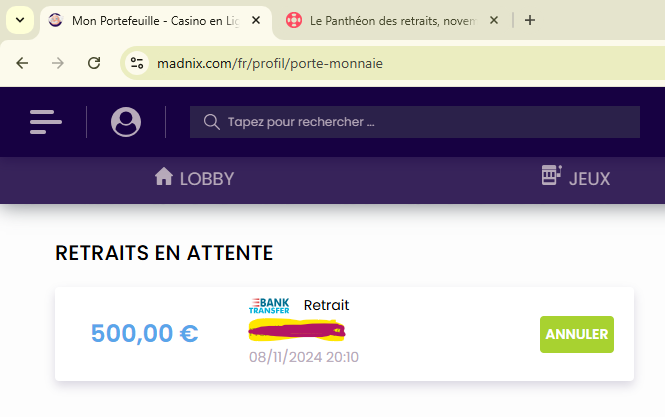Image resolution: width=665 pixels, height=417 pixels.
Task: Reload the page
Action: pyautogui.click(x=94, y=63)
